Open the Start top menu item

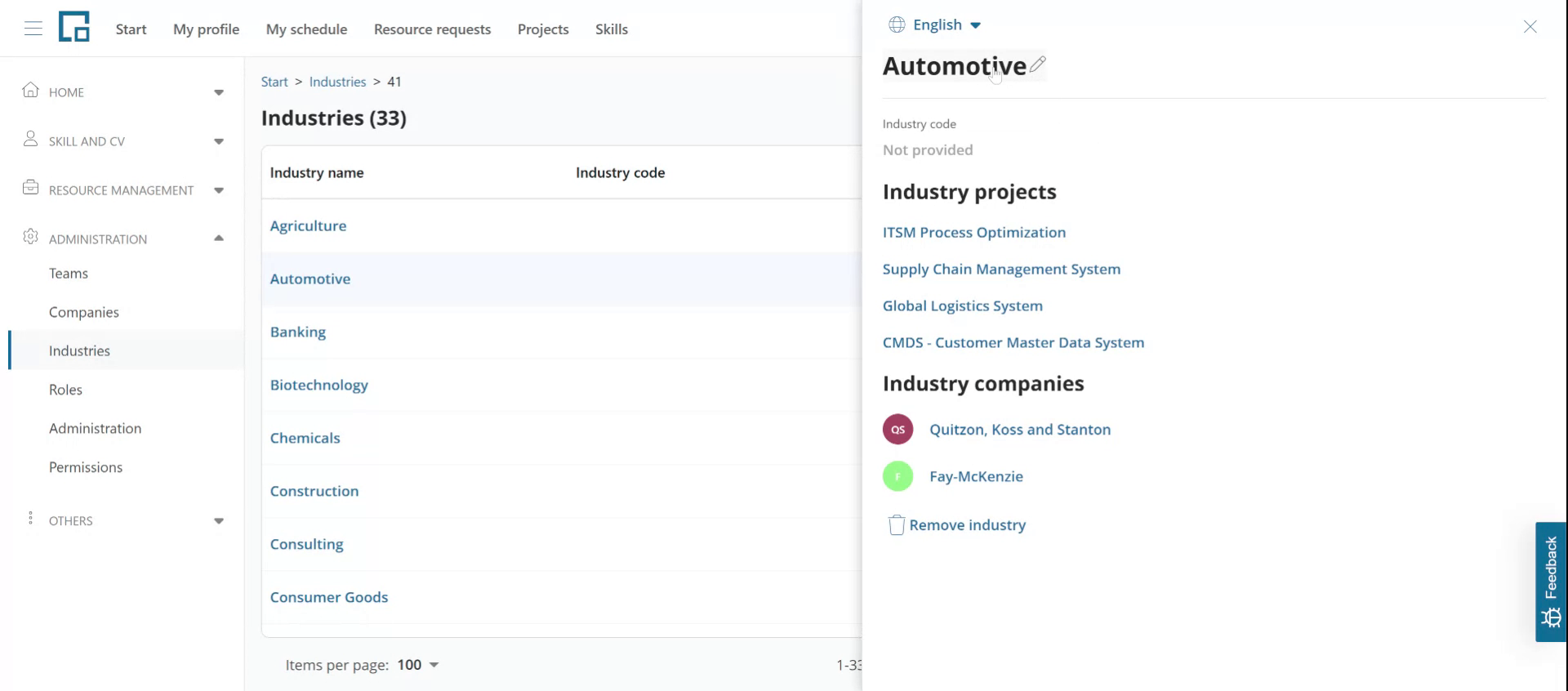pyautogui.click(x=131, y=29)
